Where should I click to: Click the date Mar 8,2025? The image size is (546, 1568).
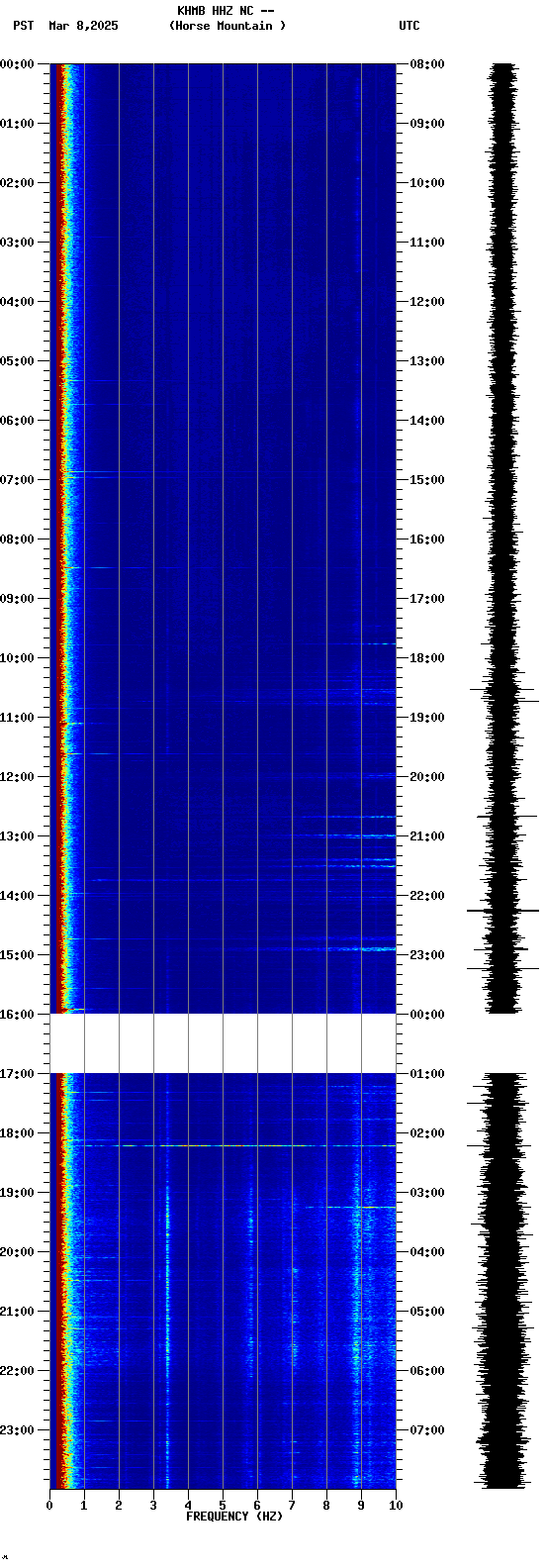83,26
